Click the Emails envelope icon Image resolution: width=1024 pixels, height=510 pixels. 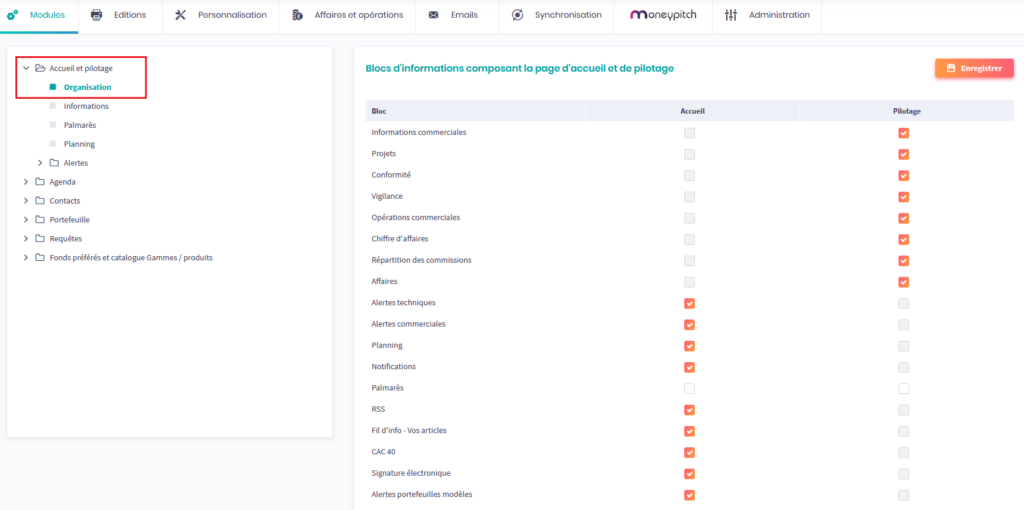[x=433, y=15]
